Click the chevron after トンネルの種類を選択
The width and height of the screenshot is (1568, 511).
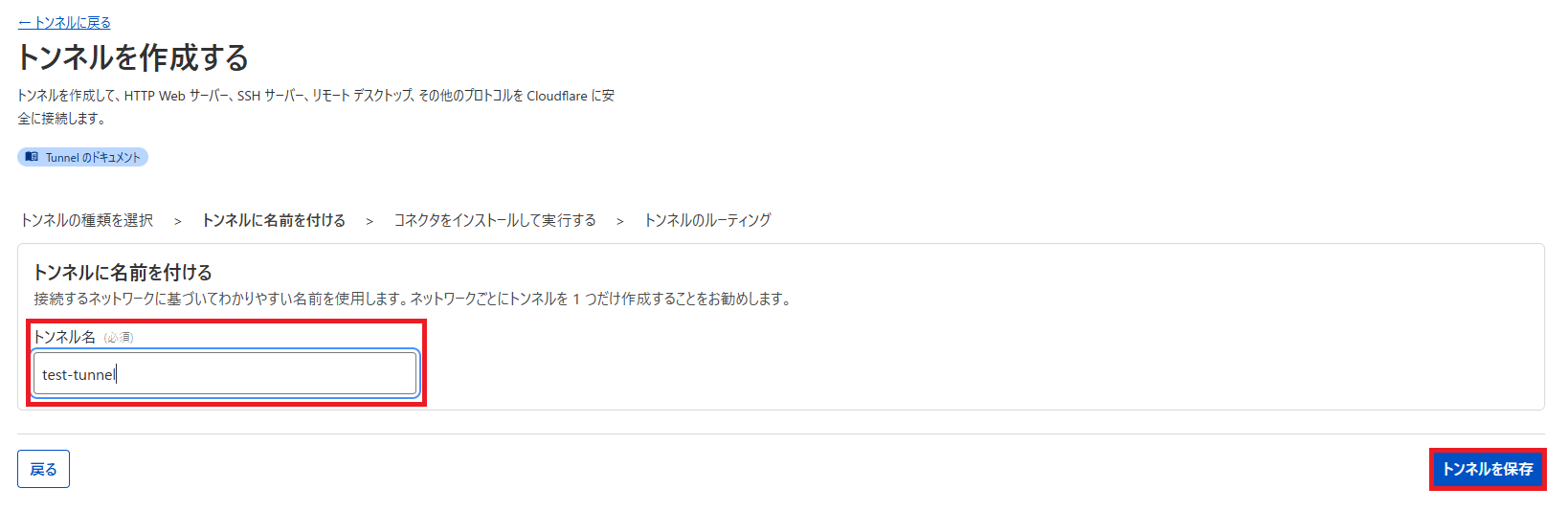pos(177,221)
